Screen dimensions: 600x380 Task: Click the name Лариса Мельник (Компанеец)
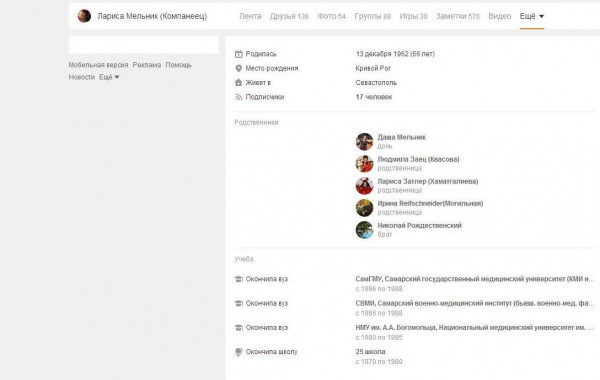click(x=152, y=16)
